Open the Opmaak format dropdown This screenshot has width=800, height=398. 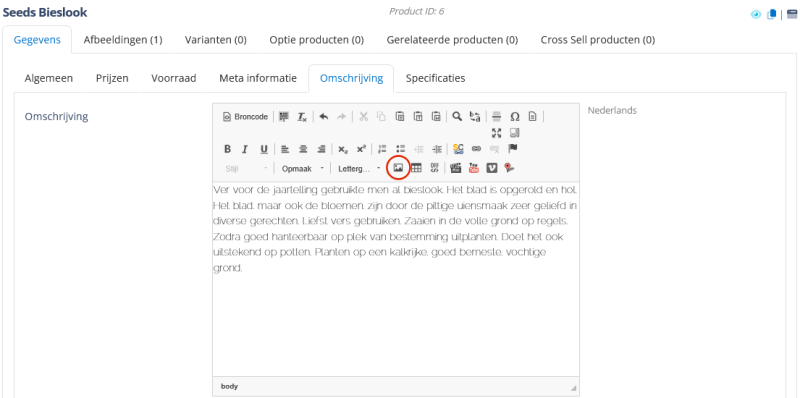tap(303, 168)
